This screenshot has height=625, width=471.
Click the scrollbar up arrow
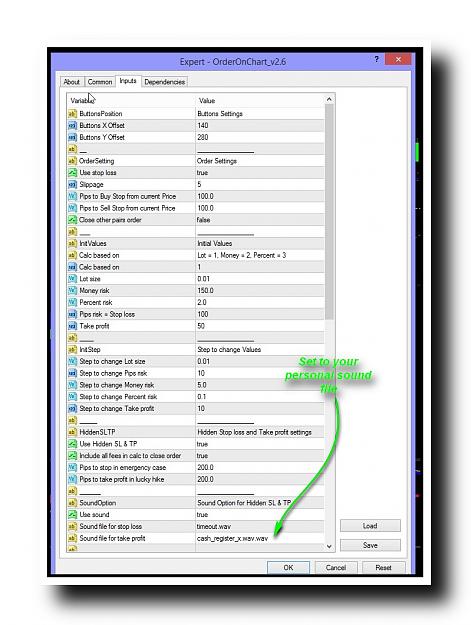[329, 99]
